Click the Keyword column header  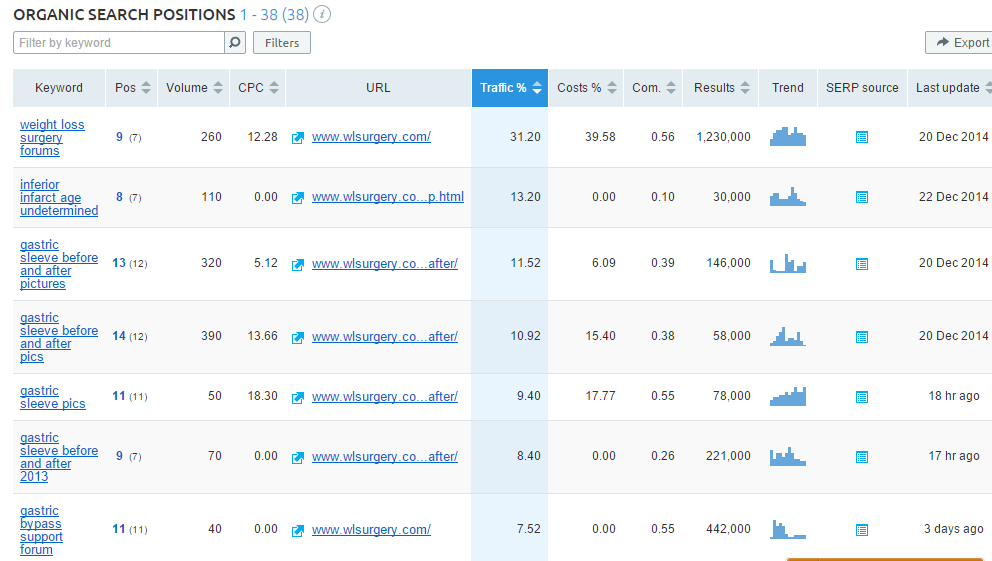59,88
